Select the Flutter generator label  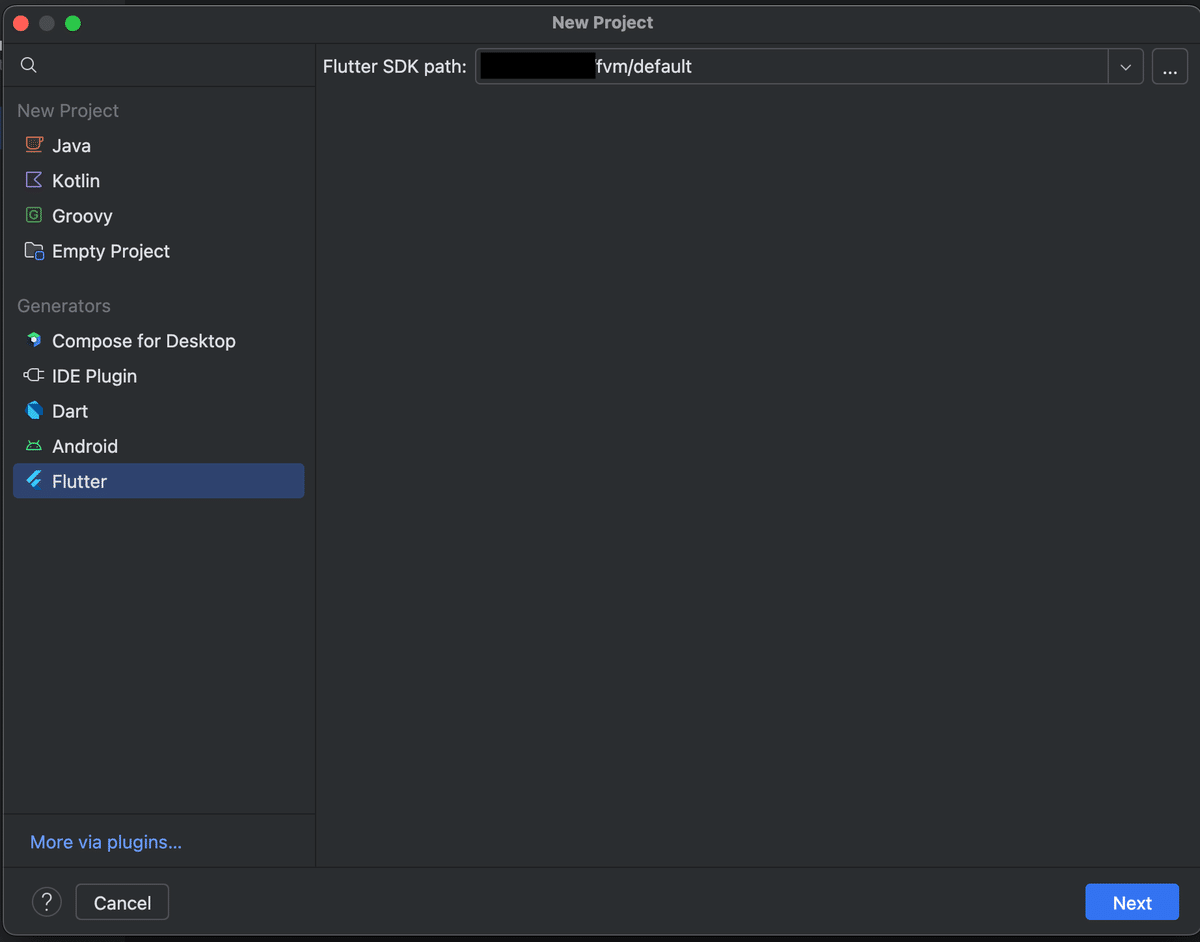coord(80,481)
